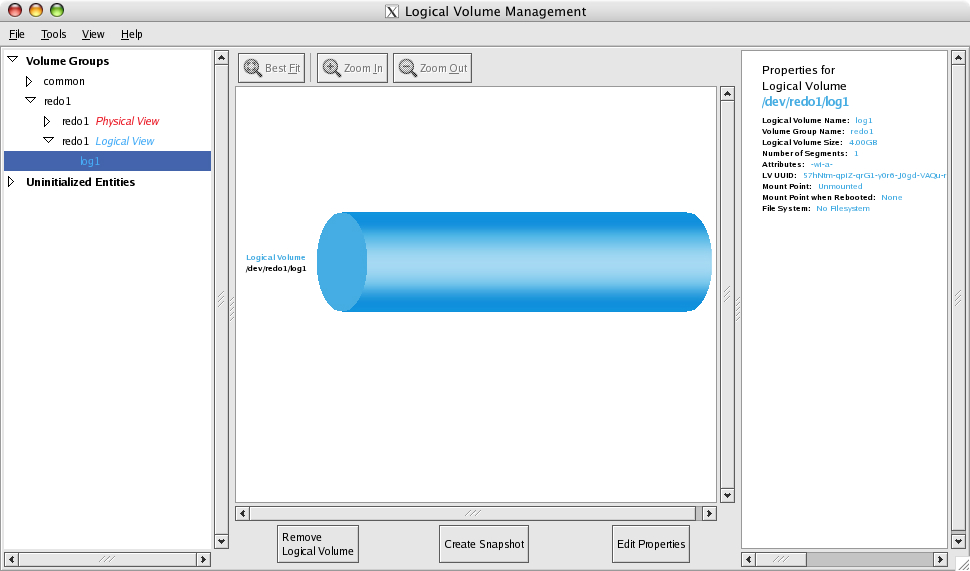Click the Best Fit magnifier icon
970x571 pixels.
pos(253,68)
